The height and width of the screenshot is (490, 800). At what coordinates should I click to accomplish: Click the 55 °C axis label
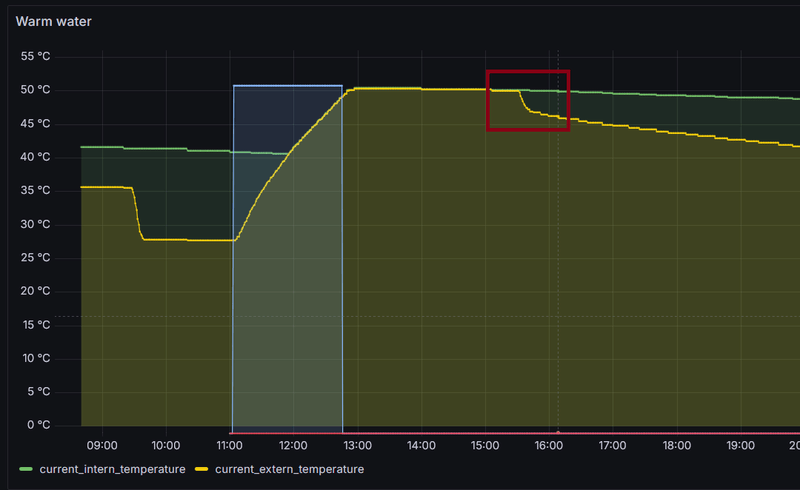click(35, 56)
